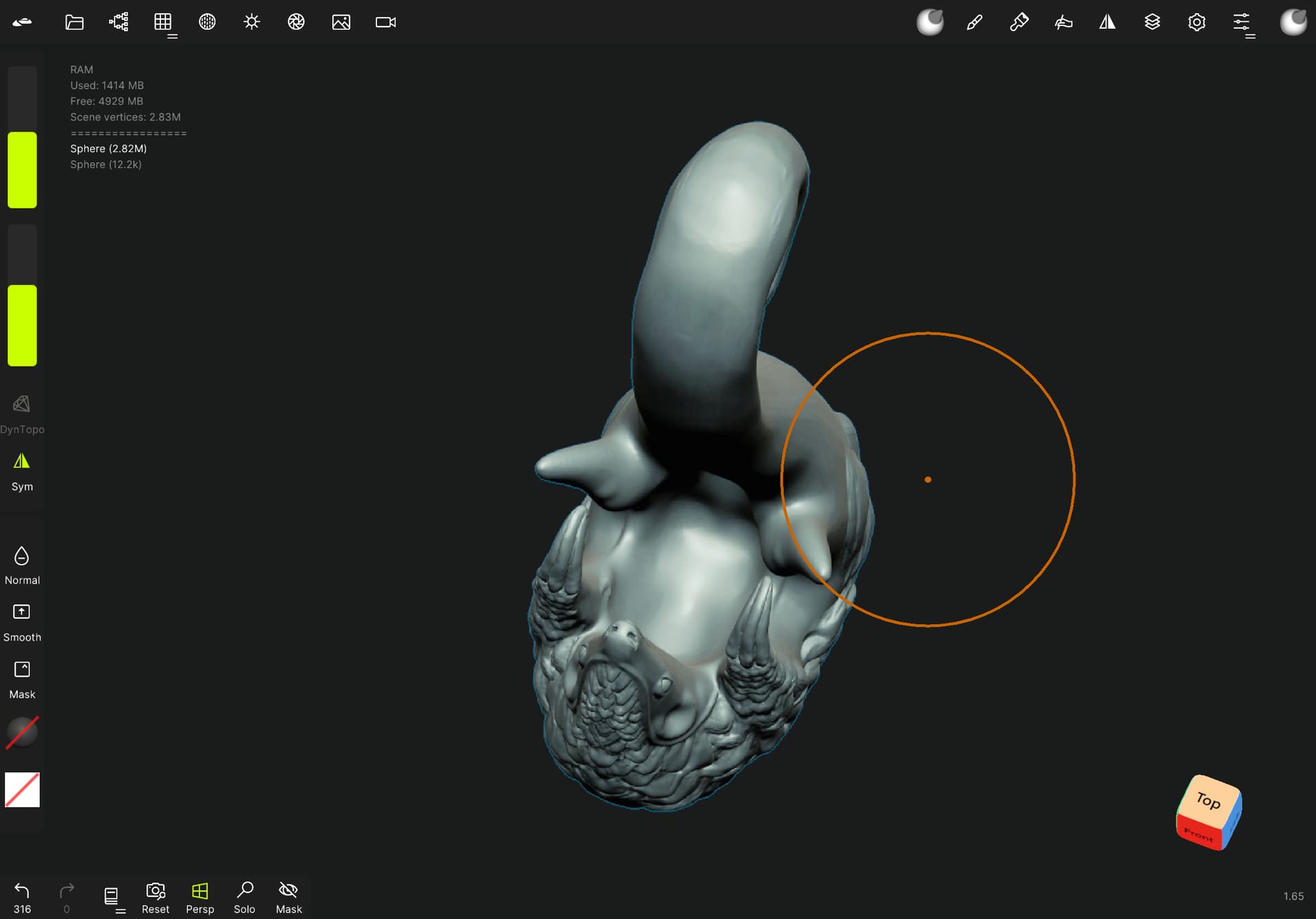1316x919 pixels.
Task: Enable Solo view mode
Action: [x=244, y=898]
